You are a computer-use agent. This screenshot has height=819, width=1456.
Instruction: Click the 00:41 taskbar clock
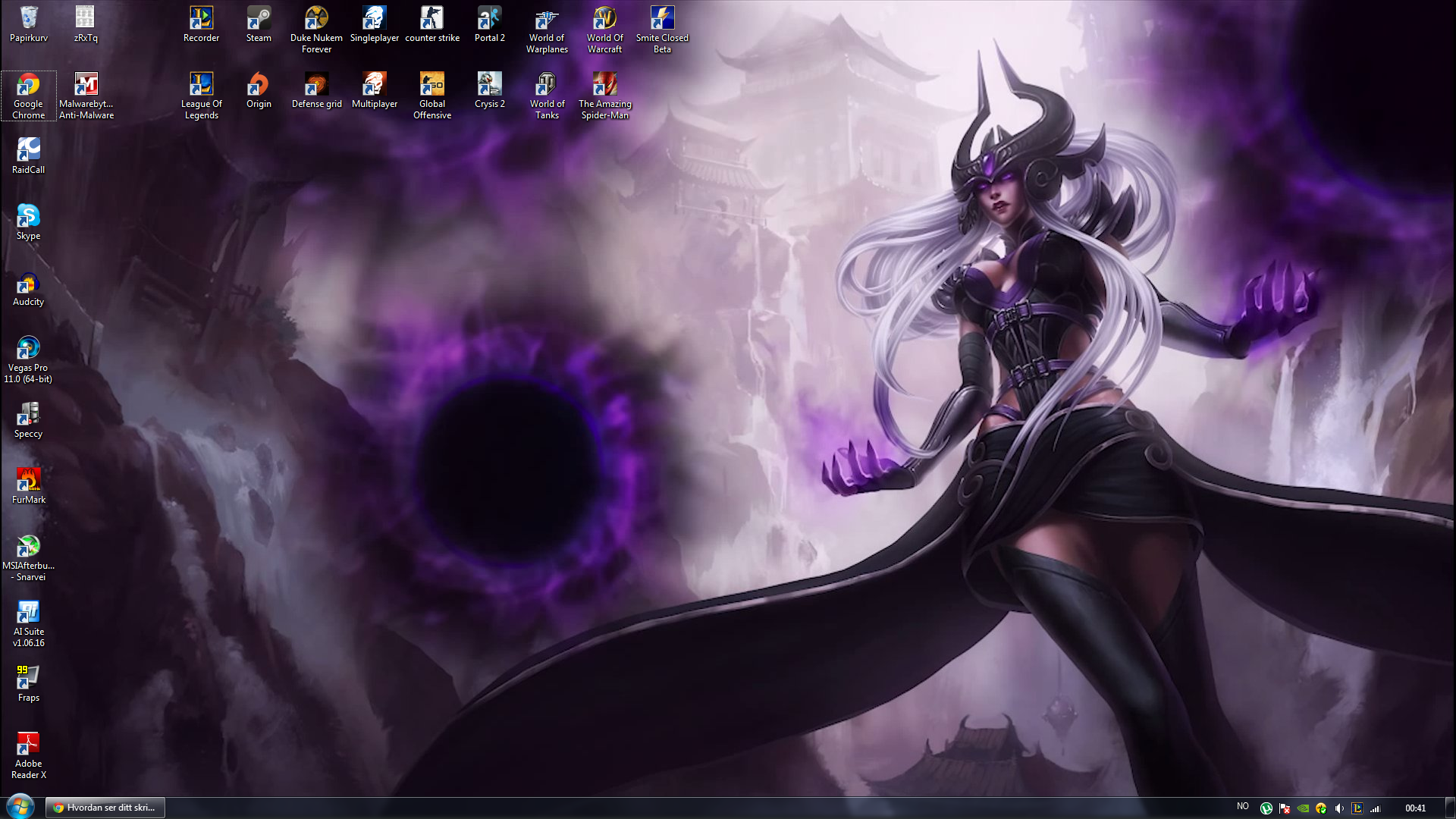point(1415,808)
